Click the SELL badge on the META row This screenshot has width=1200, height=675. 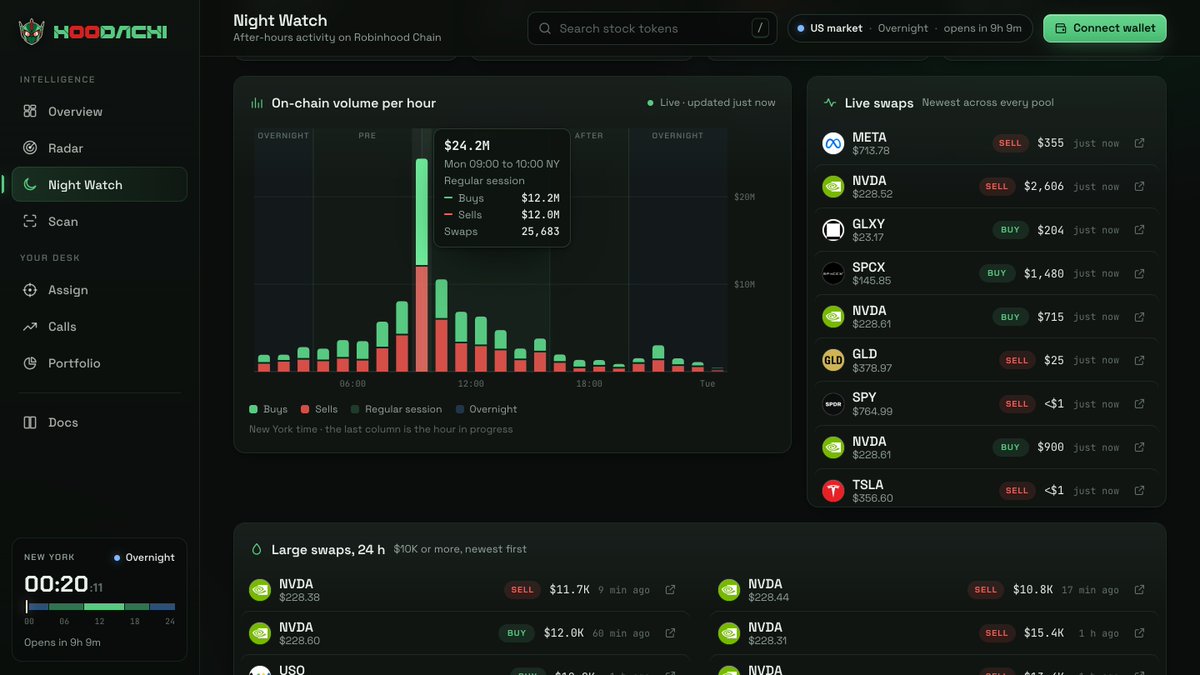coord(1010,143)
